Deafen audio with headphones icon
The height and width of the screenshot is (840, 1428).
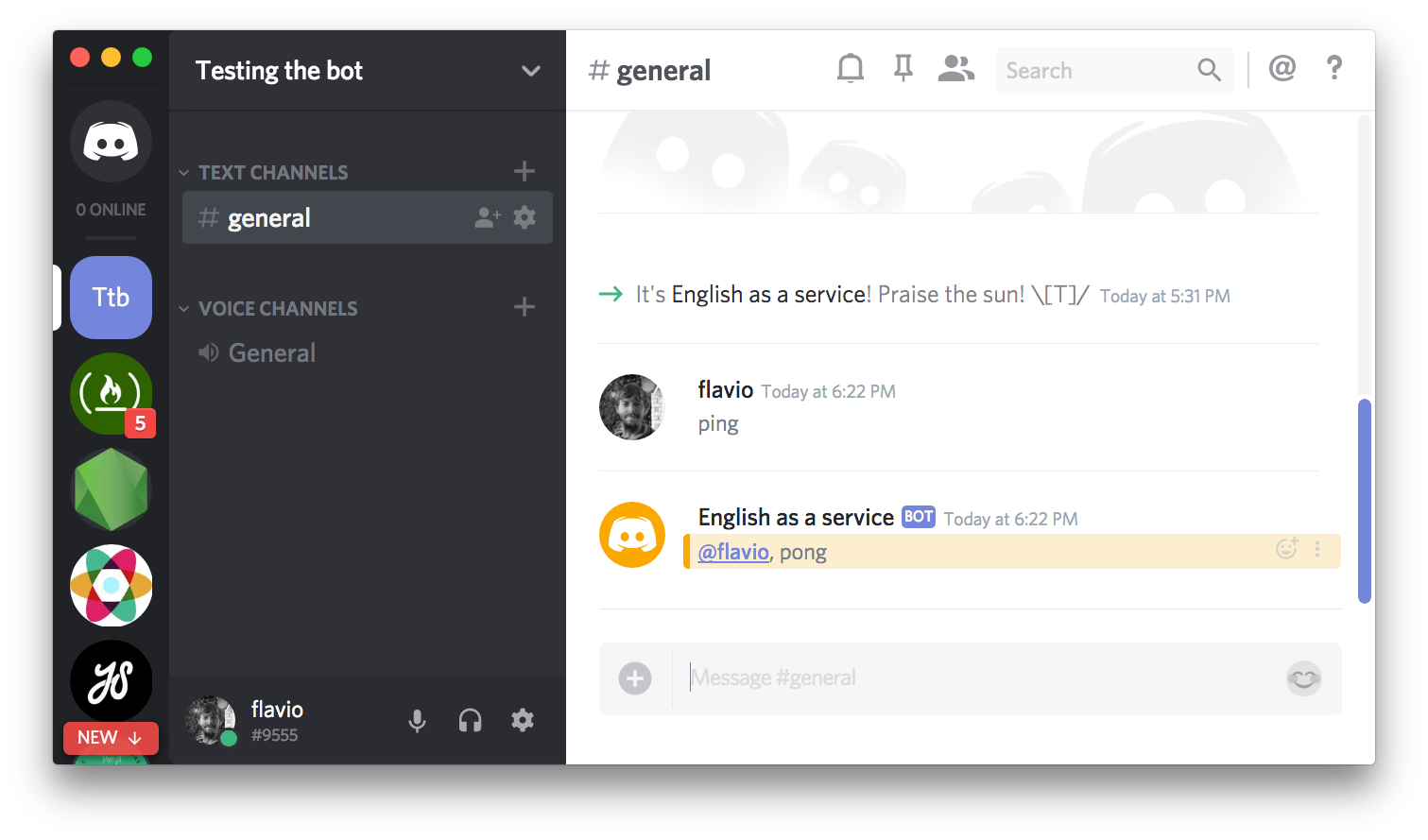coord(470,721)
